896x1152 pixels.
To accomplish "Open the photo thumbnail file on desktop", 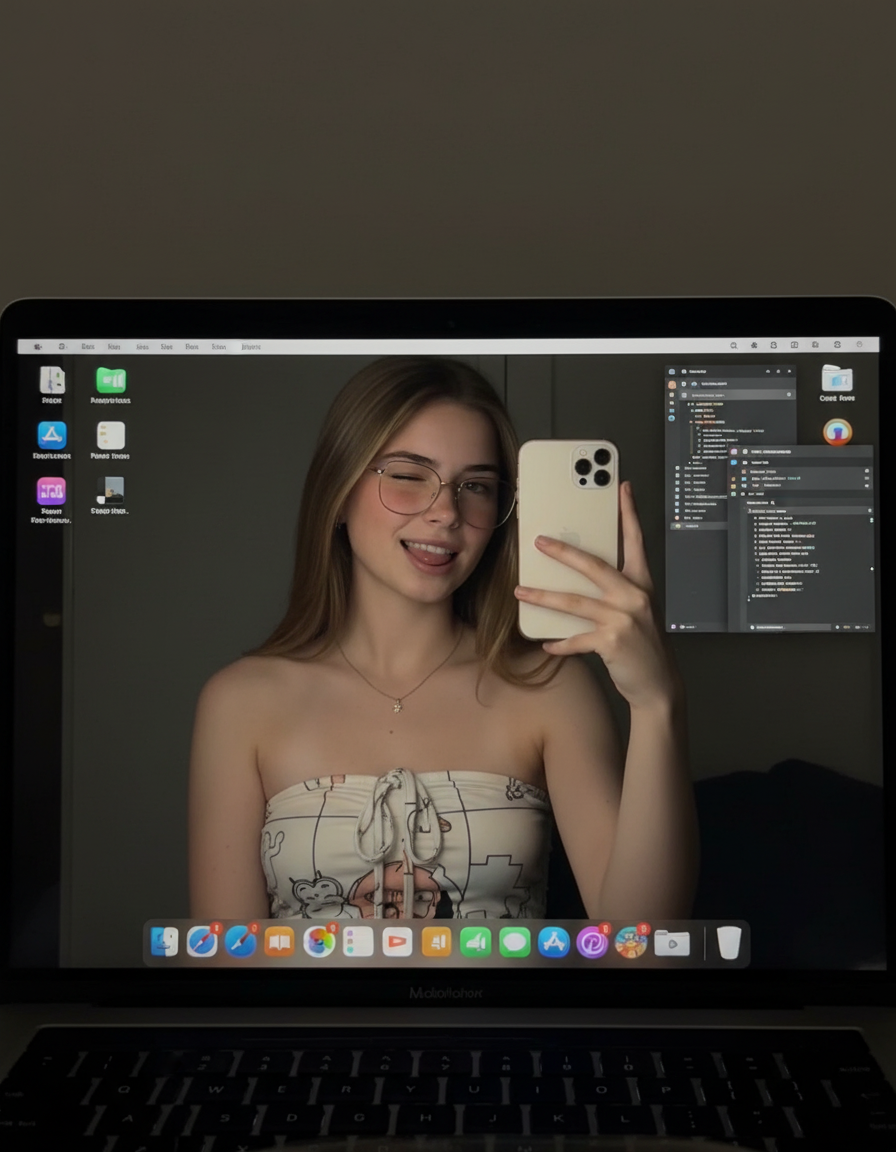I will 110,490.
